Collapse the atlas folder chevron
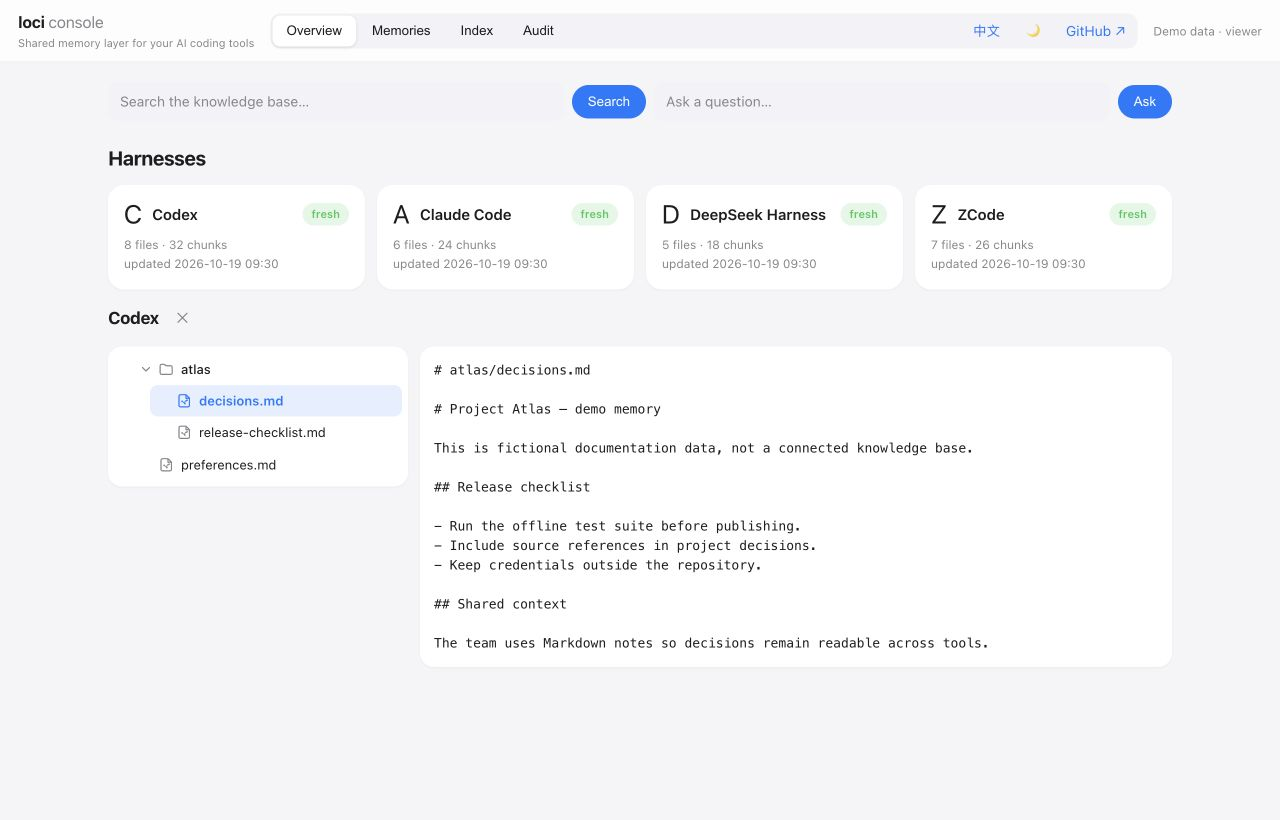The image size is (1280, 820). pyautogui.click(x=146, y=369)
